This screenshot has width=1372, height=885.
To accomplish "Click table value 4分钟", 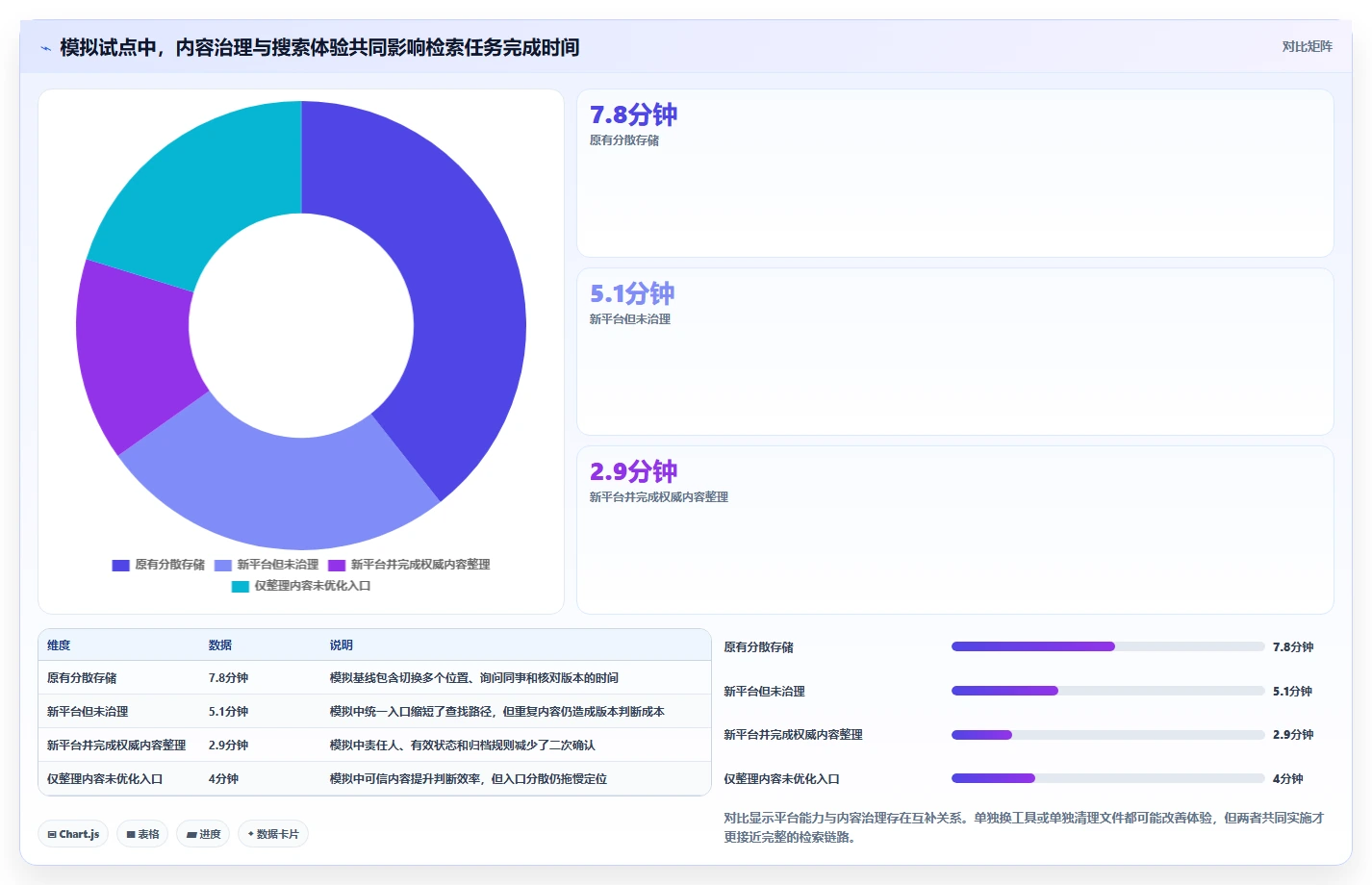I will [223, 779].
